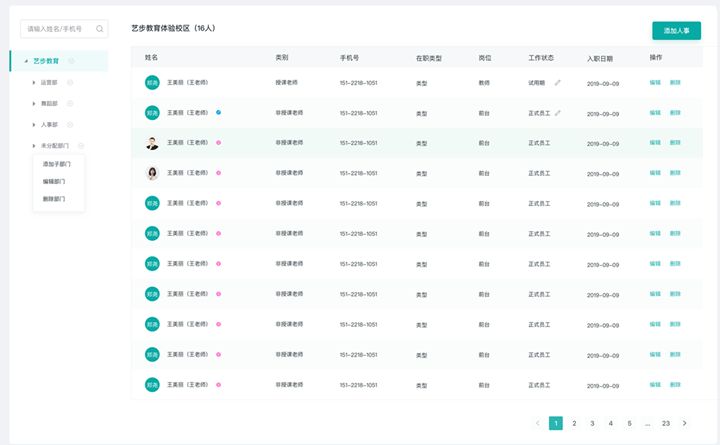
Task: Click green avatar in 授课老师 row
Action: pyautogui.click(x=152, y=83)
